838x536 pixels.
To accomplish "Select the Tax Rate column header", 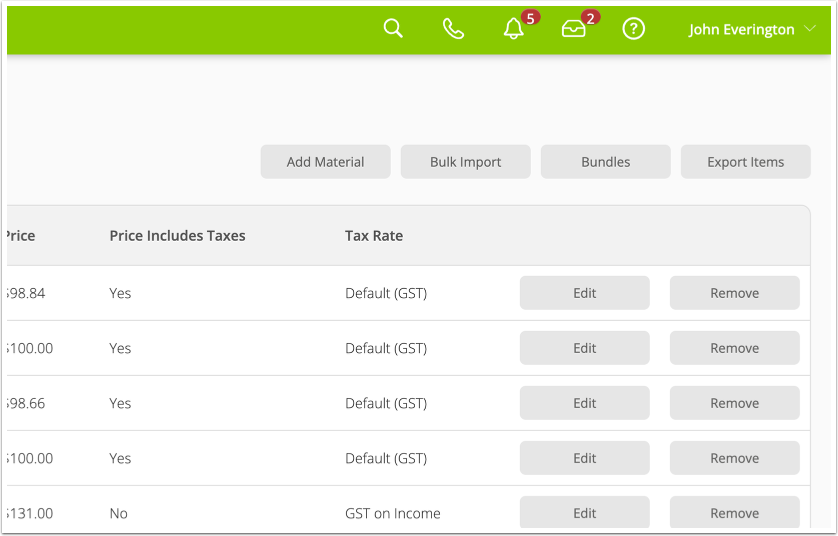I will pos(374,236).
